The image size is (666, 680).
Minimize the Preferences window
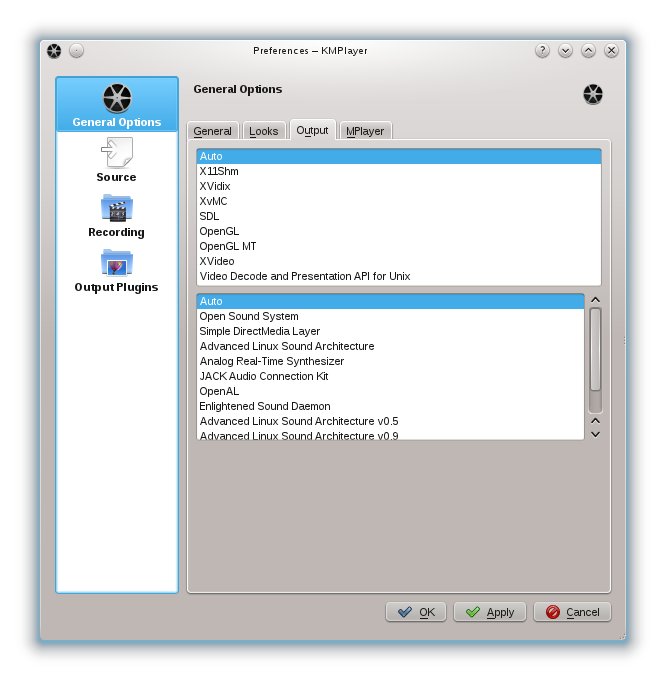point(565,51)
